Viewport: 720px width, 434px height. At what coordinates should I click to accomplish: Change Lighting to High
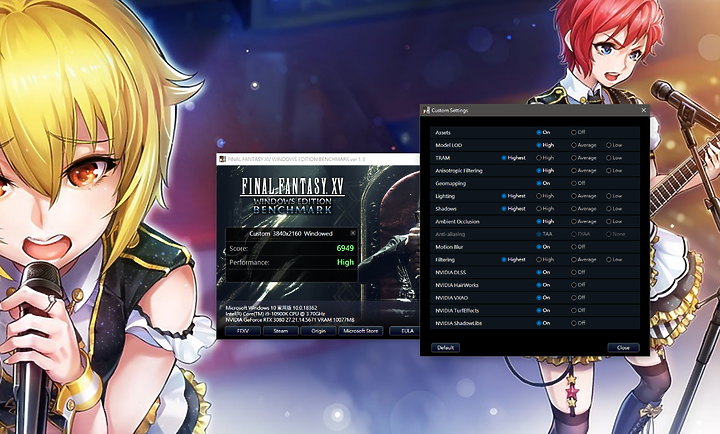point(546,196)
